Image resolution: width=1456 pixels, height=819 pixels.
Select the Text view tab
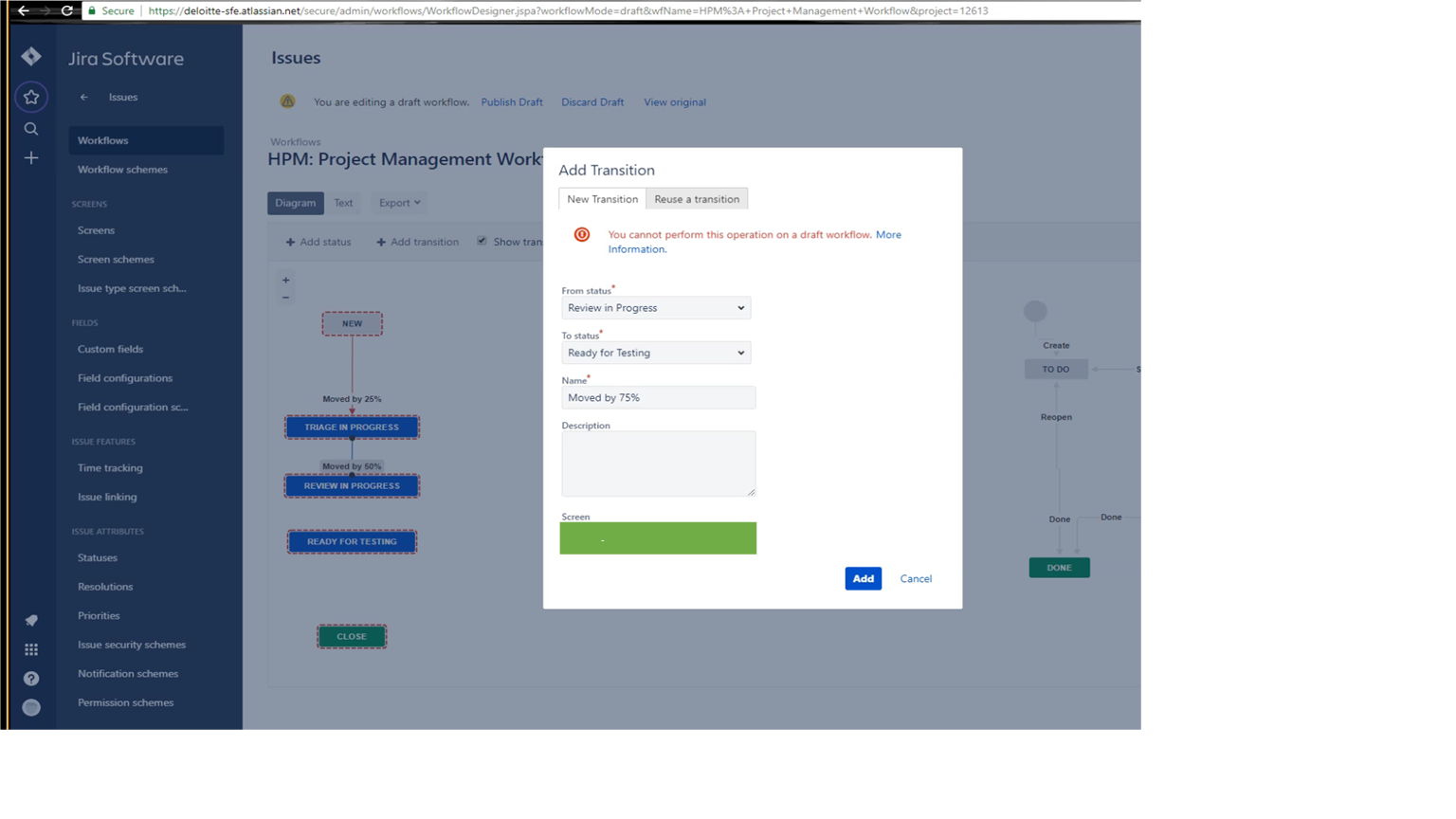[x=343, y=203]
